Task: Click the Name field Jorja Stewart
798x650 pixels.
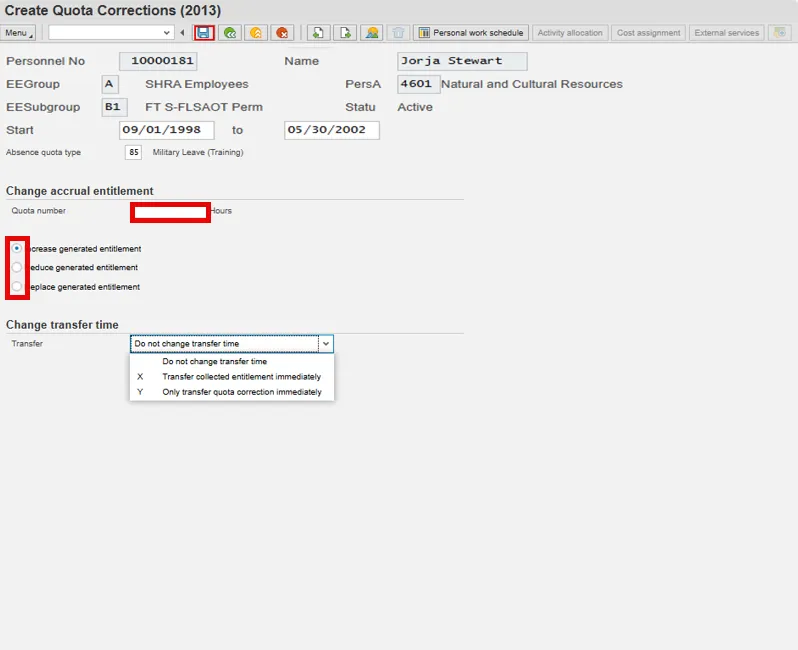Action: tap(462, 61)
